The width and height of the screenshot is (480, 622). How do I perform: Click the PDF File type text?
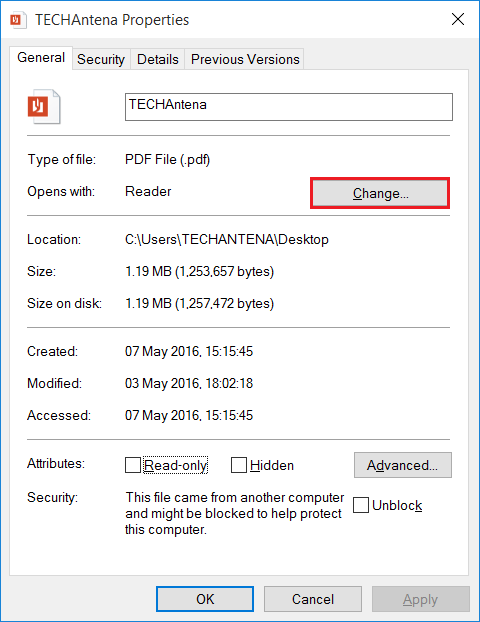[x=167, y=159]
